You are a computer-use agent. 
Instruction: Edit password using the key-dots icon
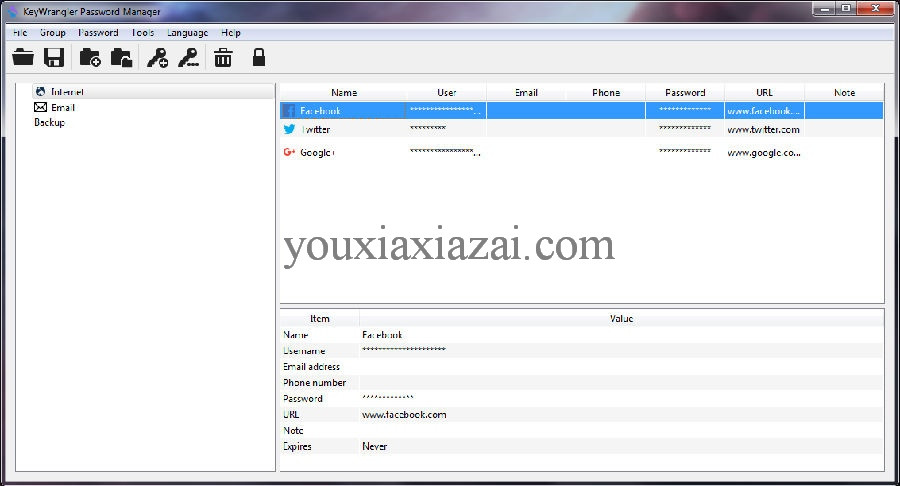point(188,57)
